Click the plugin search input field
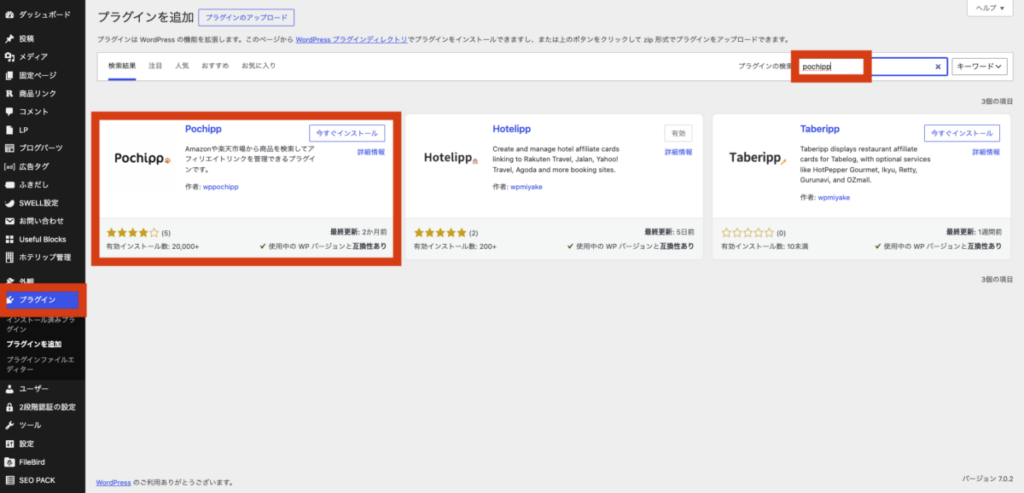The width and height of the screenshot is (1024, 493). [x=873, y=67]
